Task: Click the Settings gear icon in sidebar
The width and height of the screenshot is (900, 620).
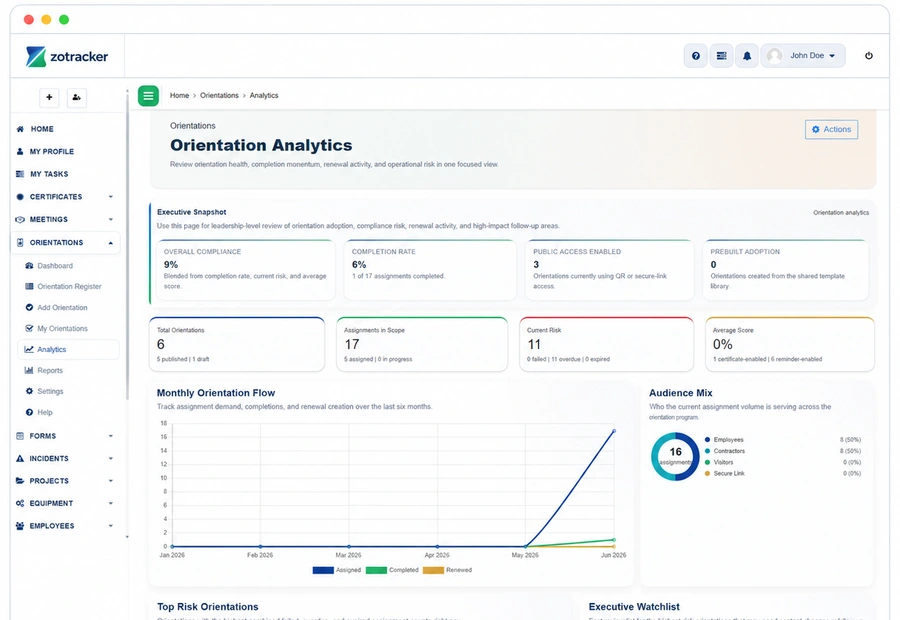Action: coord(29,391)
